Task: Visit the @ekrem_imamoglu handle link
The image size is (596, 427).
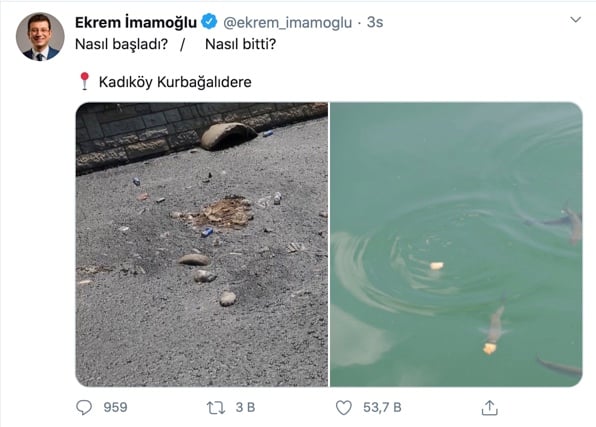Action: point(287,23)
